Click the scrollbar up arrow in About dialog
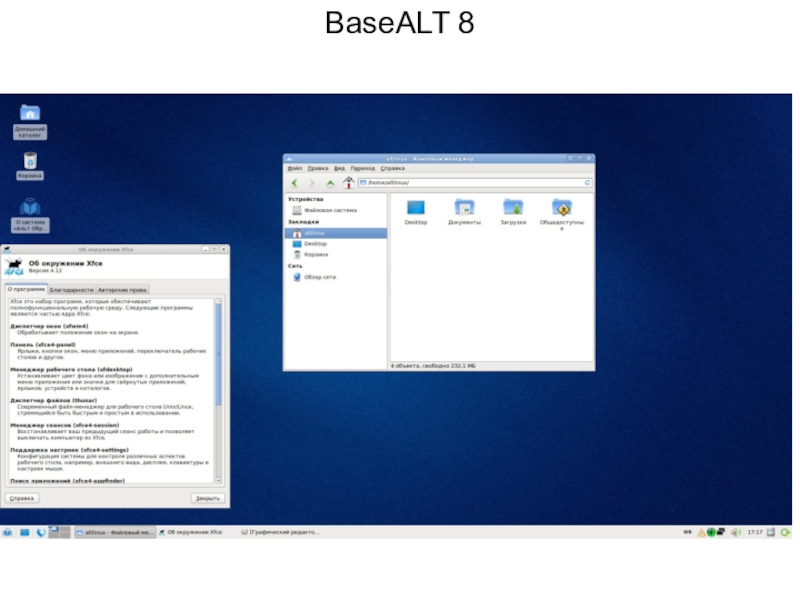 click(218, 302)
